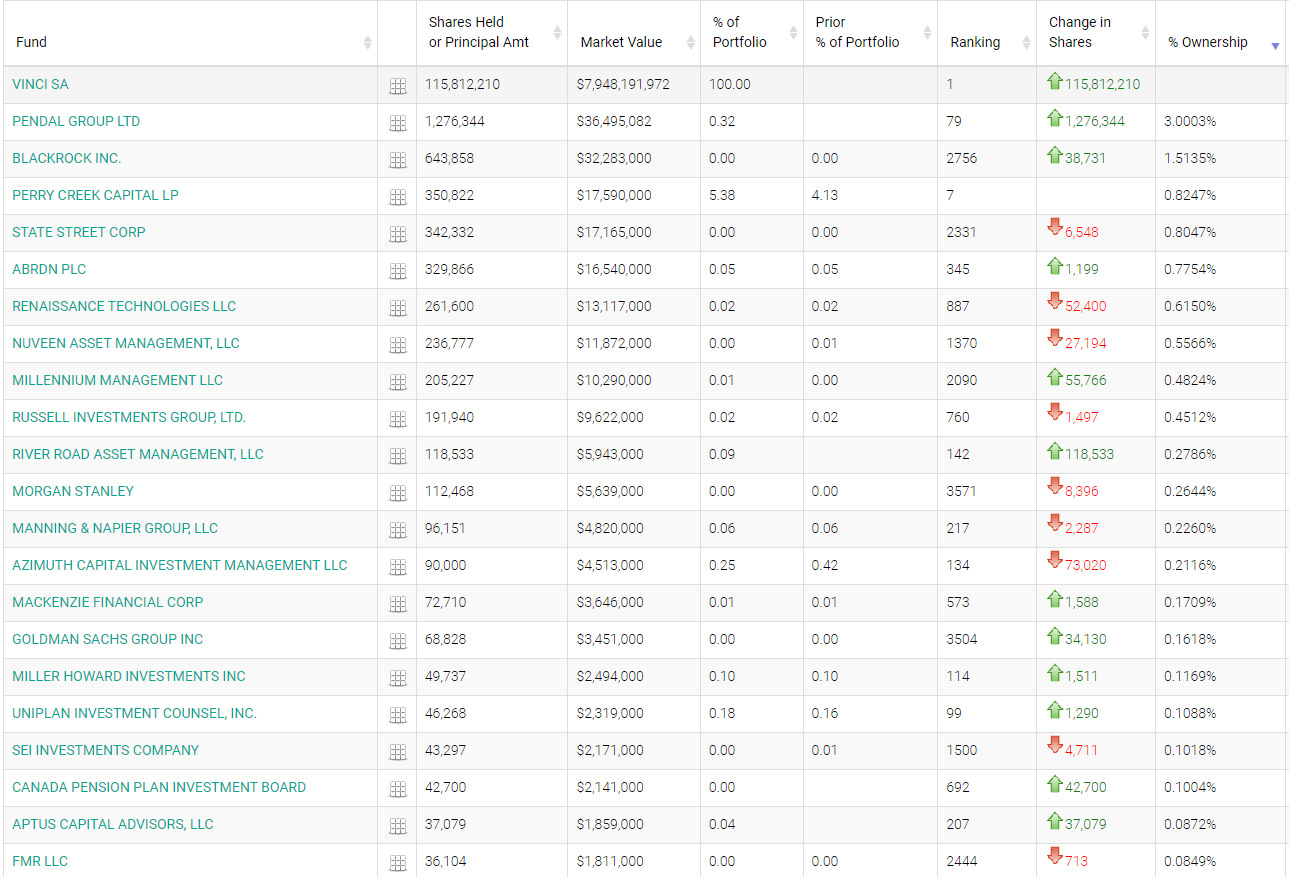Open the grid icon in MILLER HOWARD row
Image resolution: width=1289 pixels, height=877 pixels.
click(397, 679)
